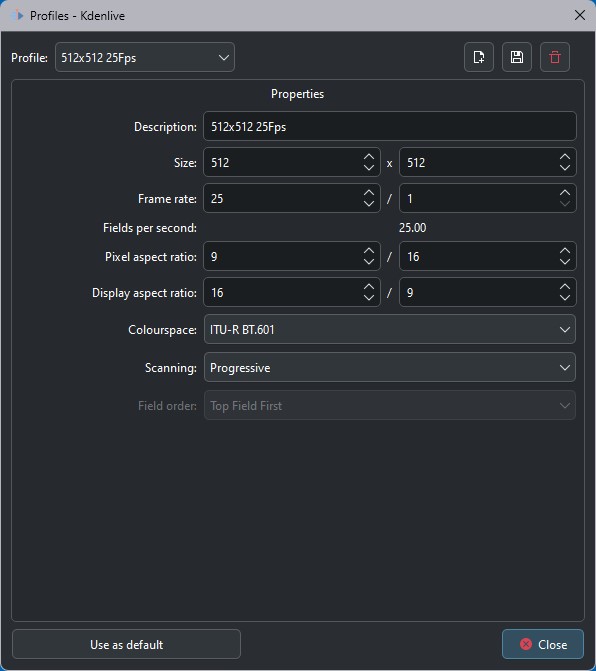The width and height of the screenshot is (596, 671).
Task: Create a new profile with the document-plus icon
Action: point(479,57)
